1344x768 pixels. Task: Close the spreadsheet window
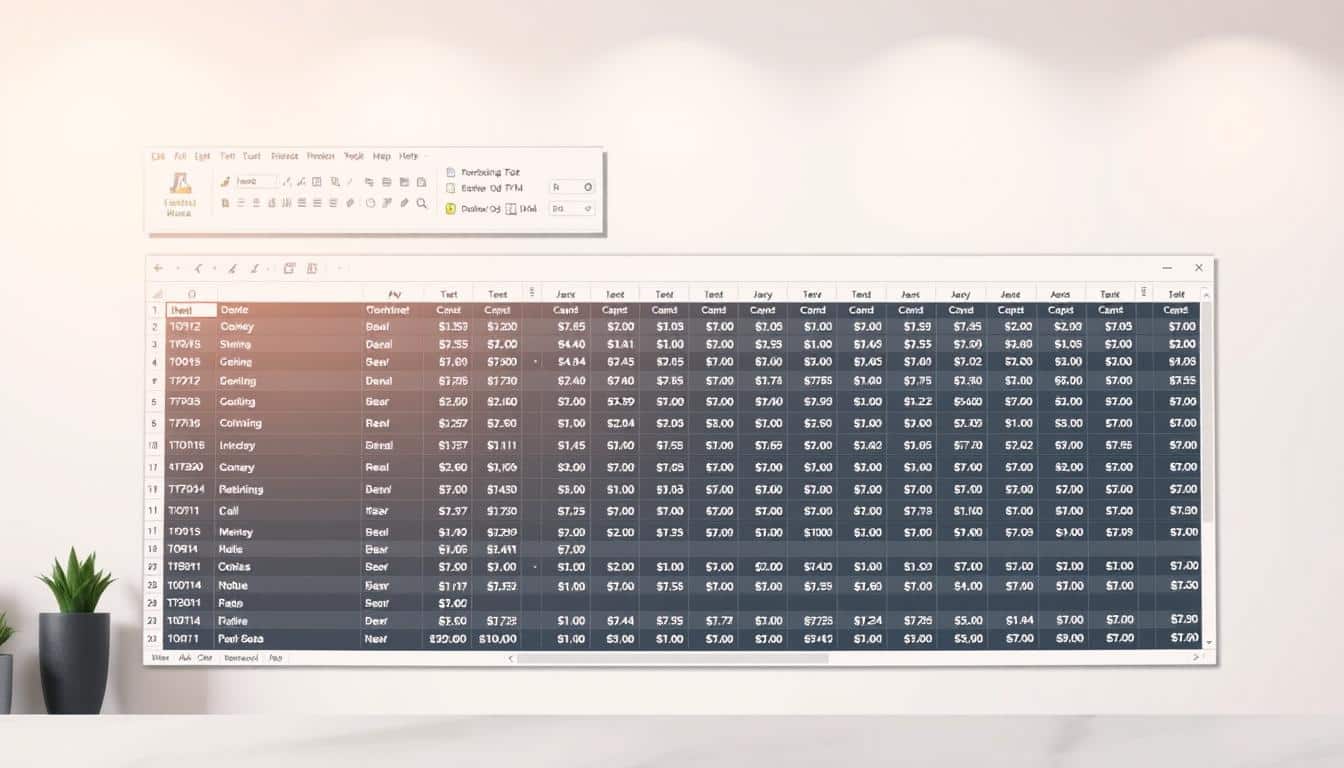click(x=1199, y=268)
